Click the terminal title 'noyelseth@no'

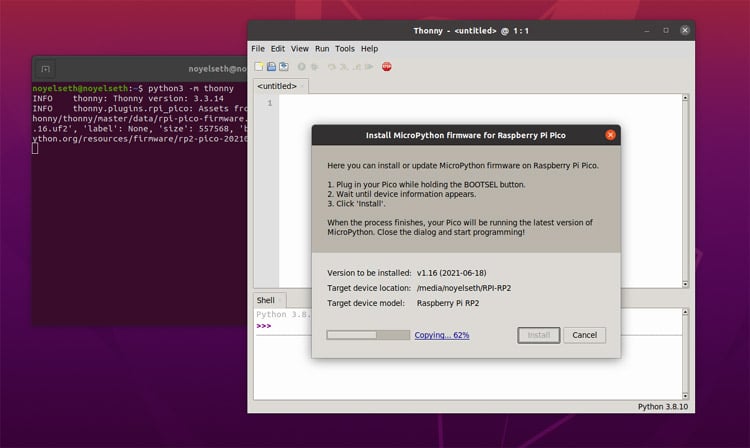point(218,69)
